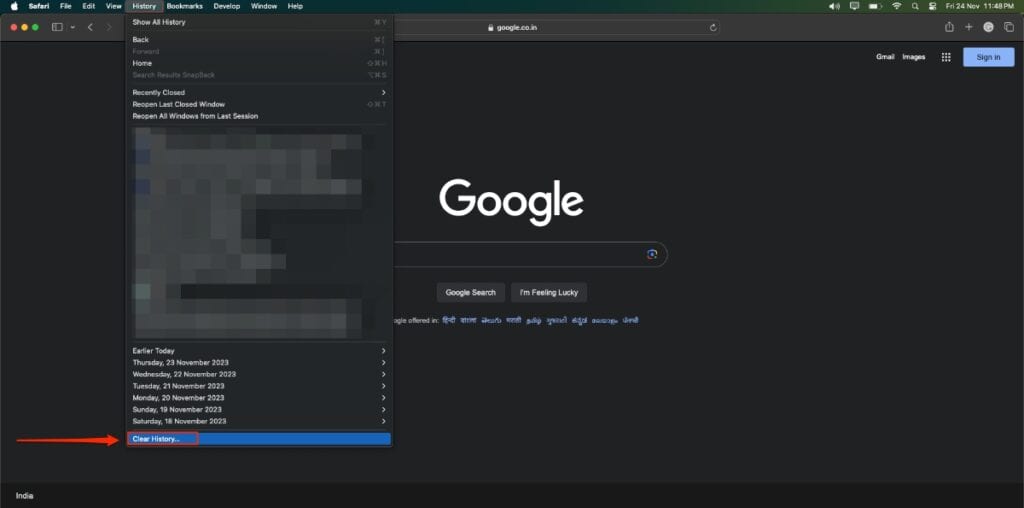Click the Wi-Fi icon in menu bar

pos(897,6)
